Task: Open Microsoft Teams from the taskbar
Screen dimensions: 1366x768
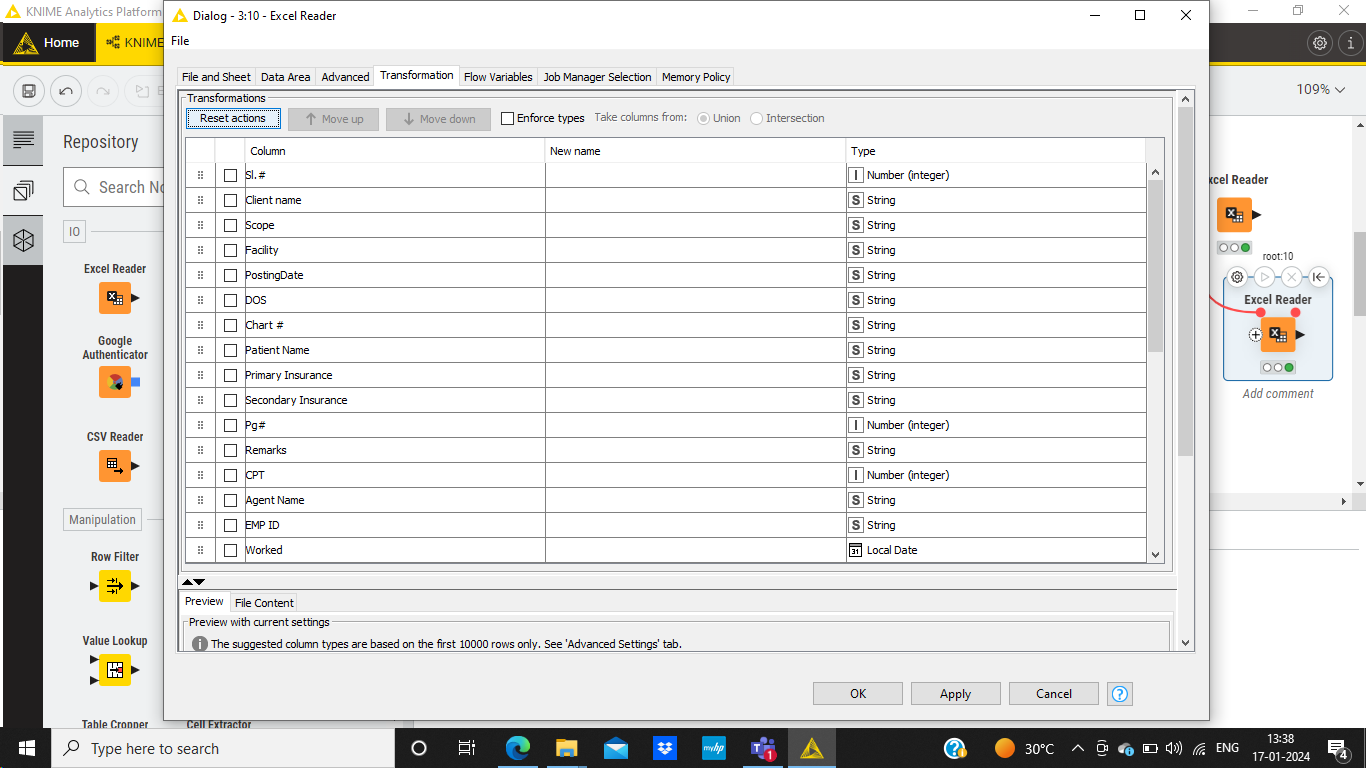Action: [763, 748]
